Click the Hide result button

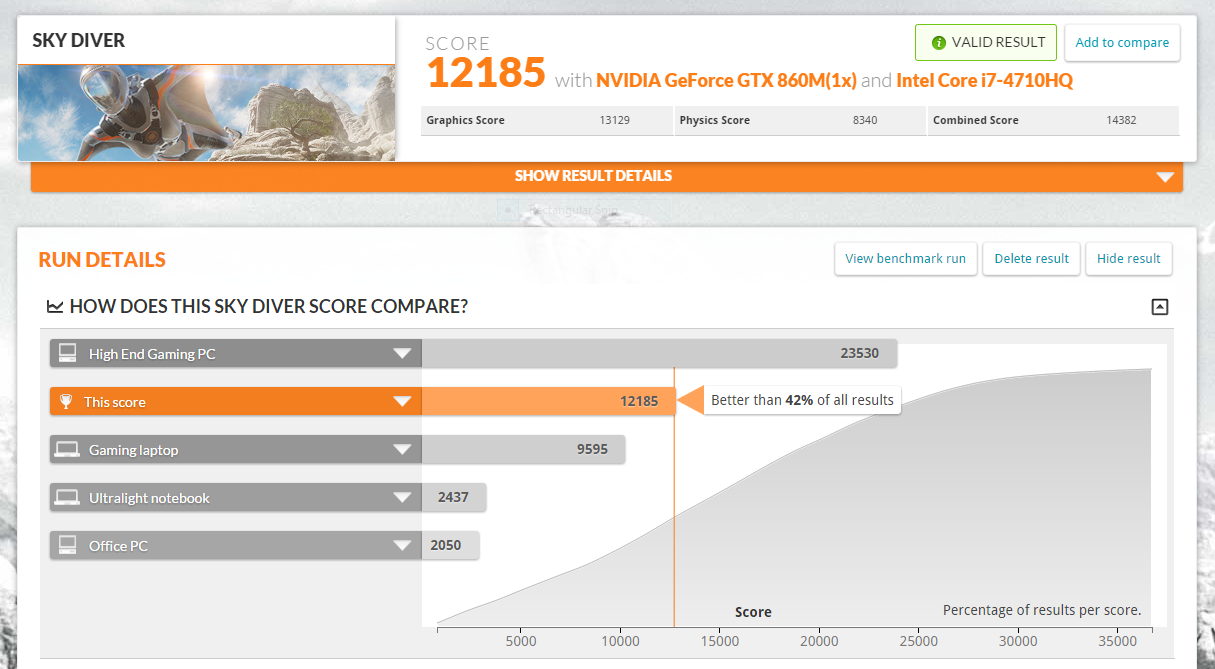tap(1128, 258)
